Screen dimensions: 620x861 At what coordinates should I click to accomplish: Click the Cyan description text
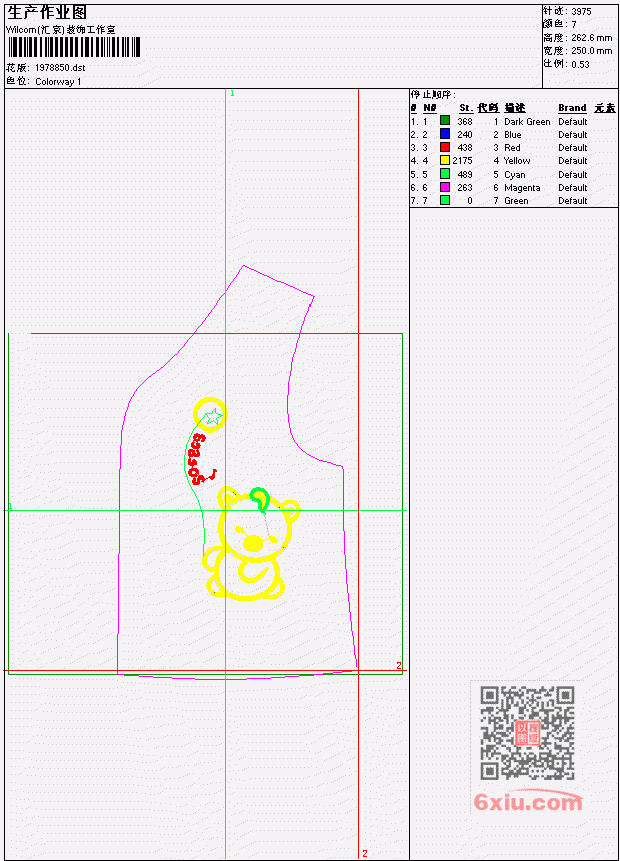click(x=515, y=175)
